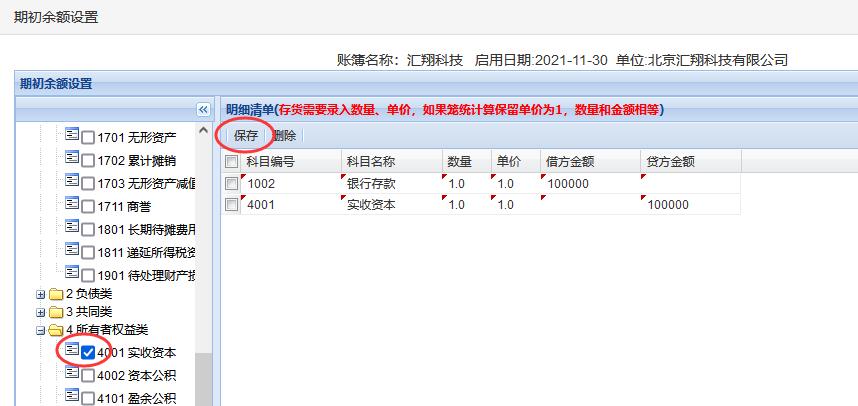Check the 1002 银行存款 row checkbox

[x=232, y=183]
